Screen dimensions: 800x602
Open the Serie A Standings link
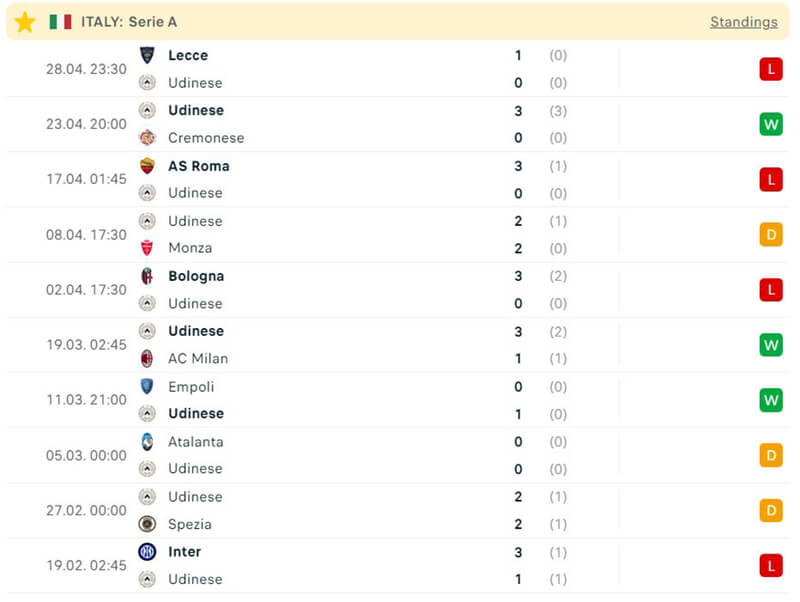[743, 22]
